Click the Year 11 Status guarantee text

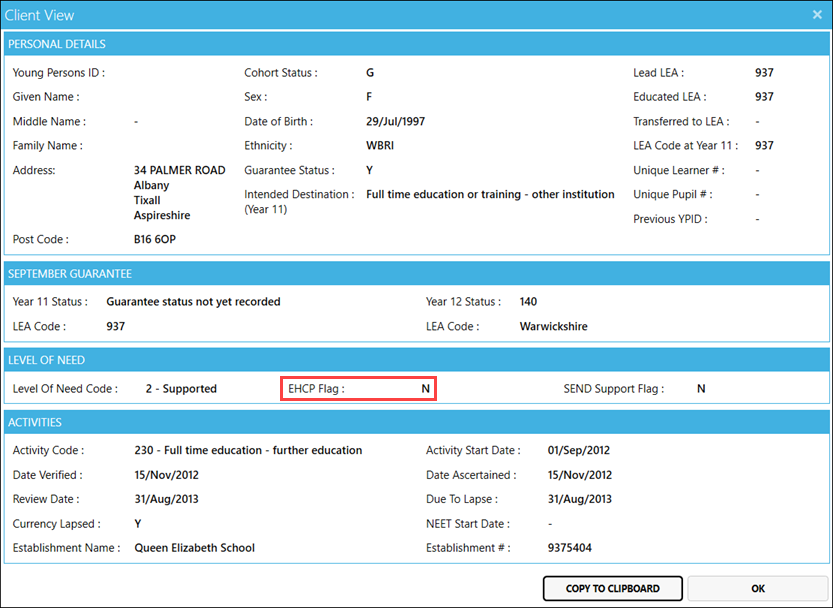(193, 302)
